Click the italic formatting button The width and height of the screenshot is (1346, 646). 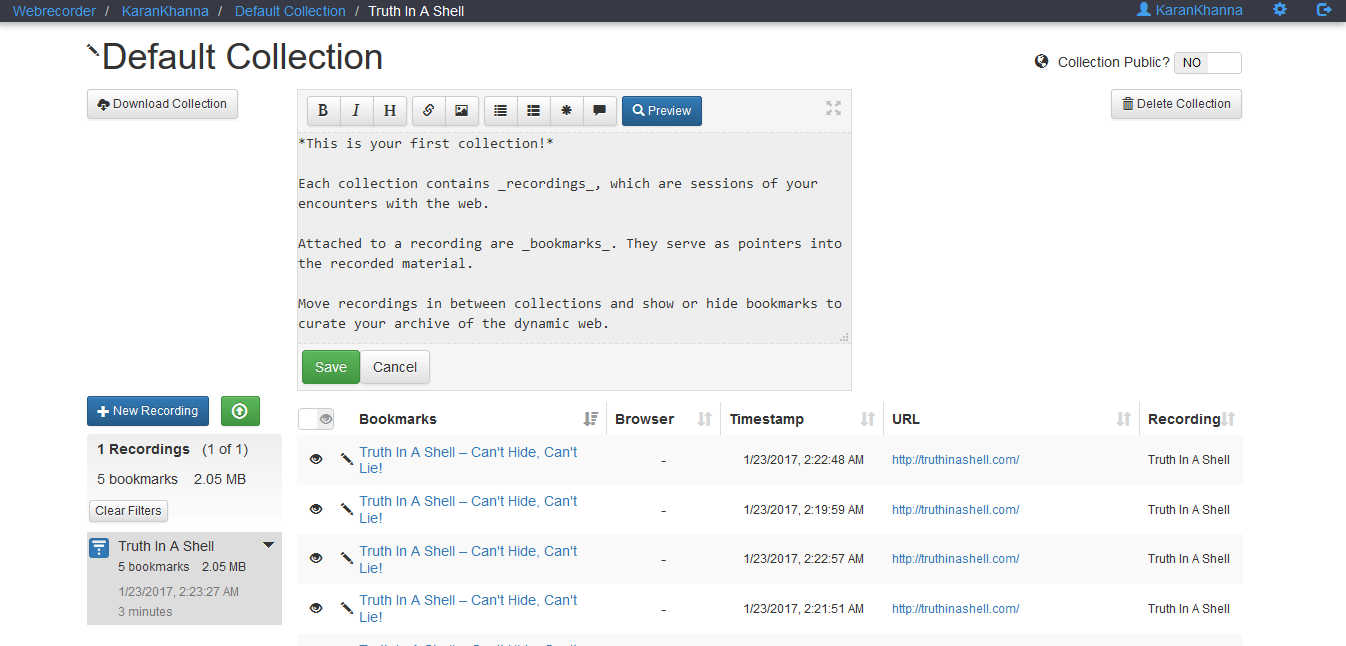tap(356, 111)
